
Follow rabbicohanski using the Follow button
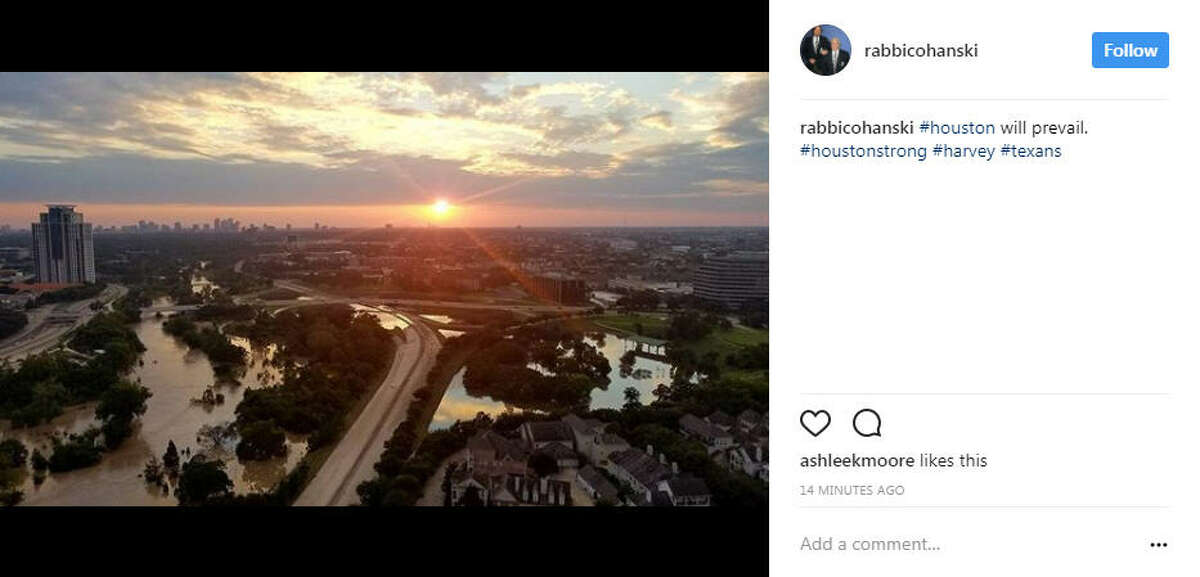pos(1130,49)
